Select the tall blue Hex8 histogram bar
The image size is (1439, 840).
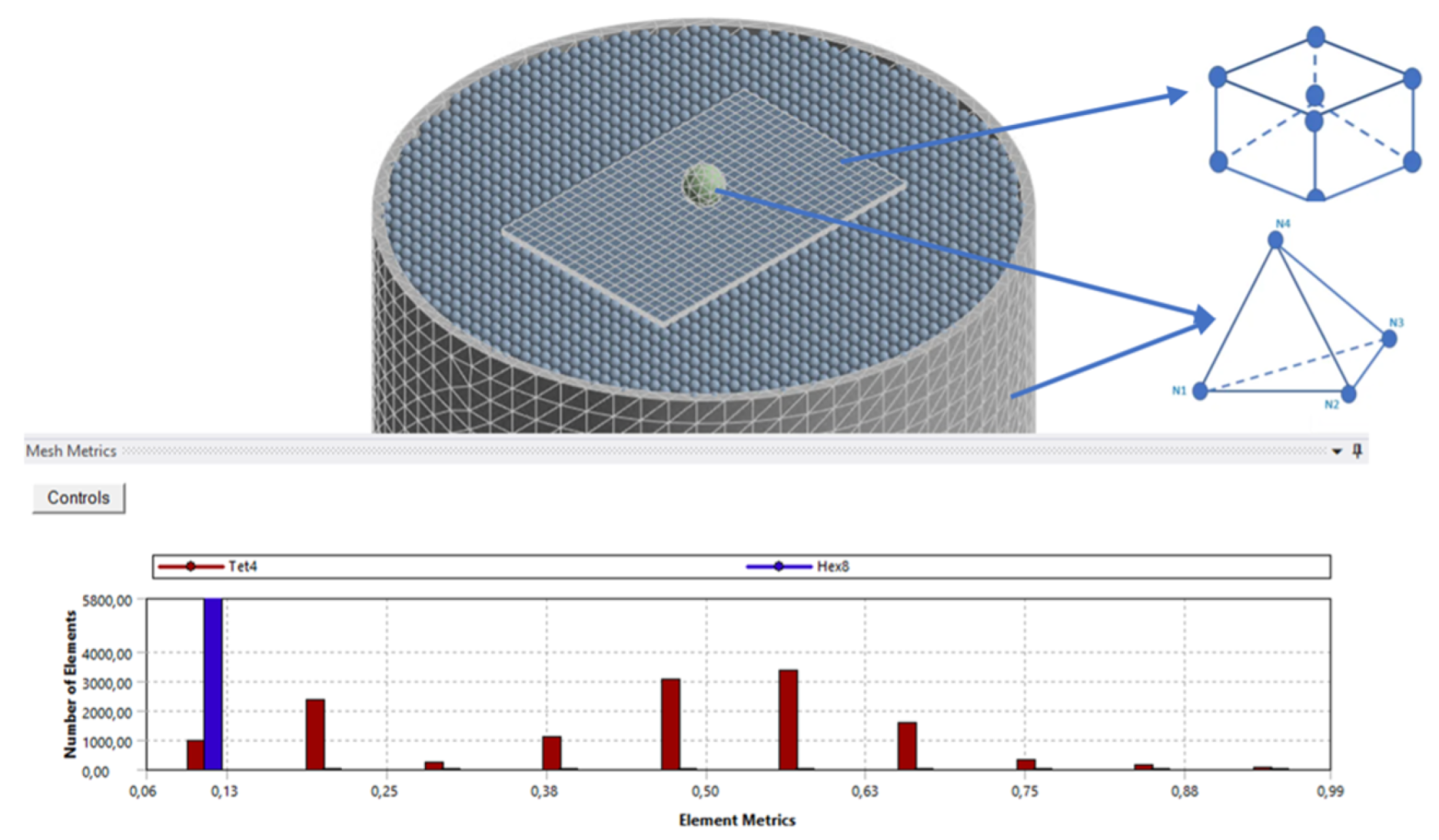(213, 683)
